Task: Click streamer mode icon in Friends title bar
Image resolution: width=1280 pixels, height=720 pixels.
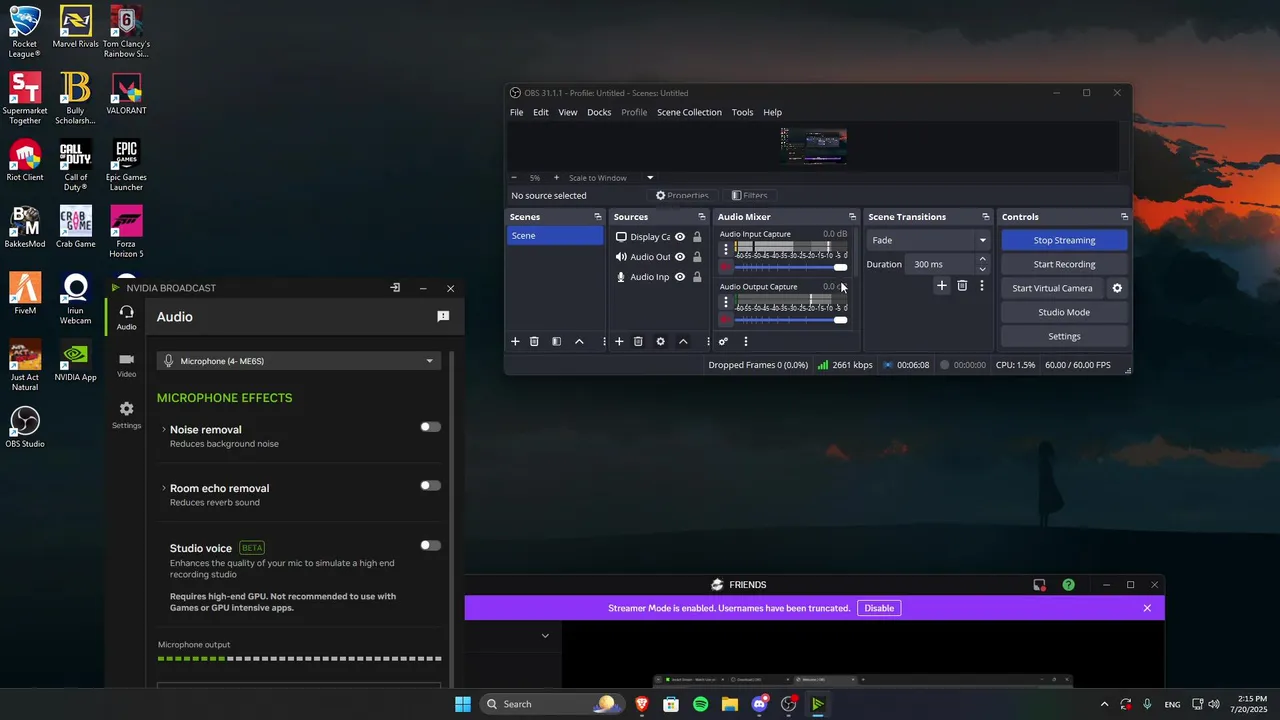Action: coord(1039,585)
